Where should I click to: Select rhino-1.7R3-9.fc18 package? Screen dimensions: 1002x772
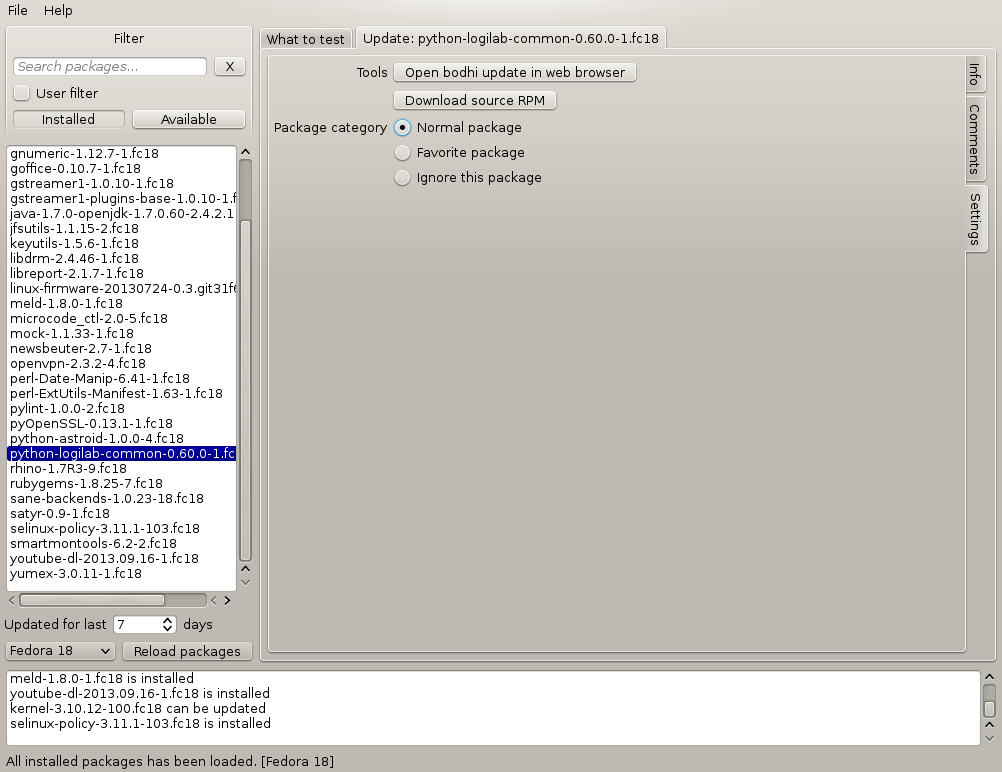(121, 469)
